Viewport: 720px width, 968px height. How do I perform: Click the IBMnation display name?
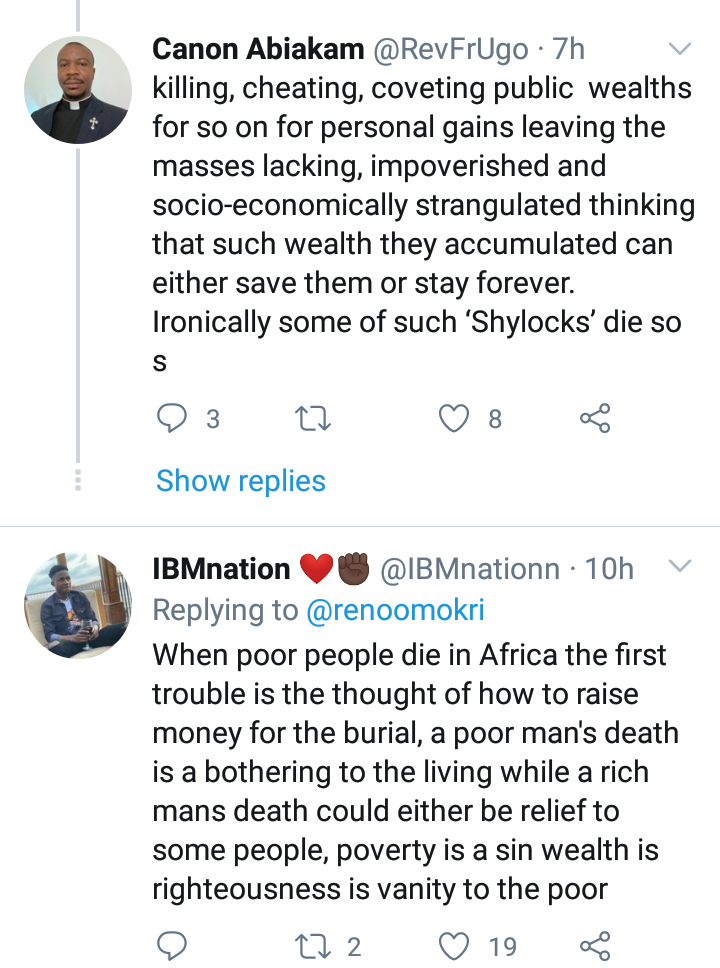(x=221, y=569)
